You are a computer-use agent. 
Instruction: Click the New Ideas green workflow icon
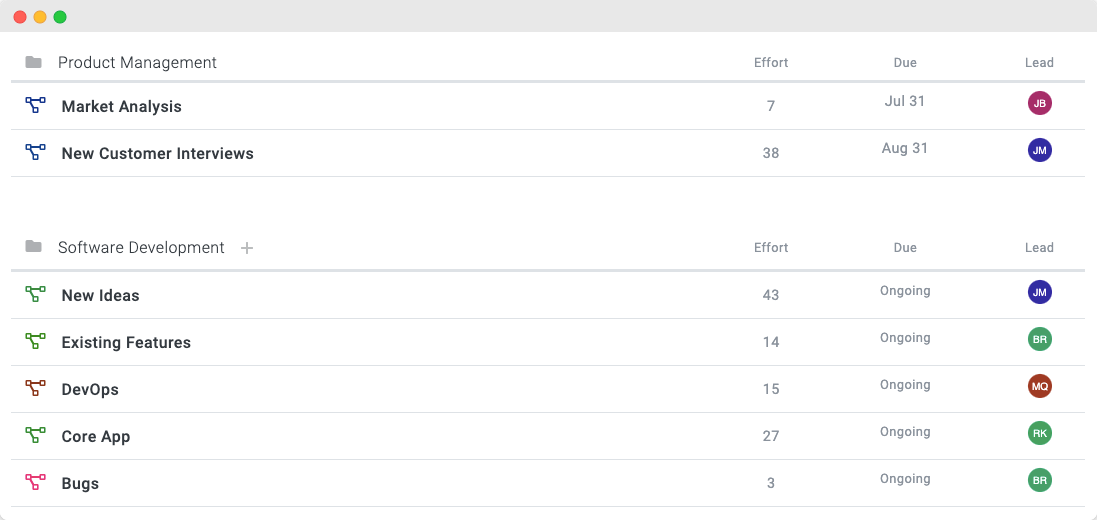point(35,294)
